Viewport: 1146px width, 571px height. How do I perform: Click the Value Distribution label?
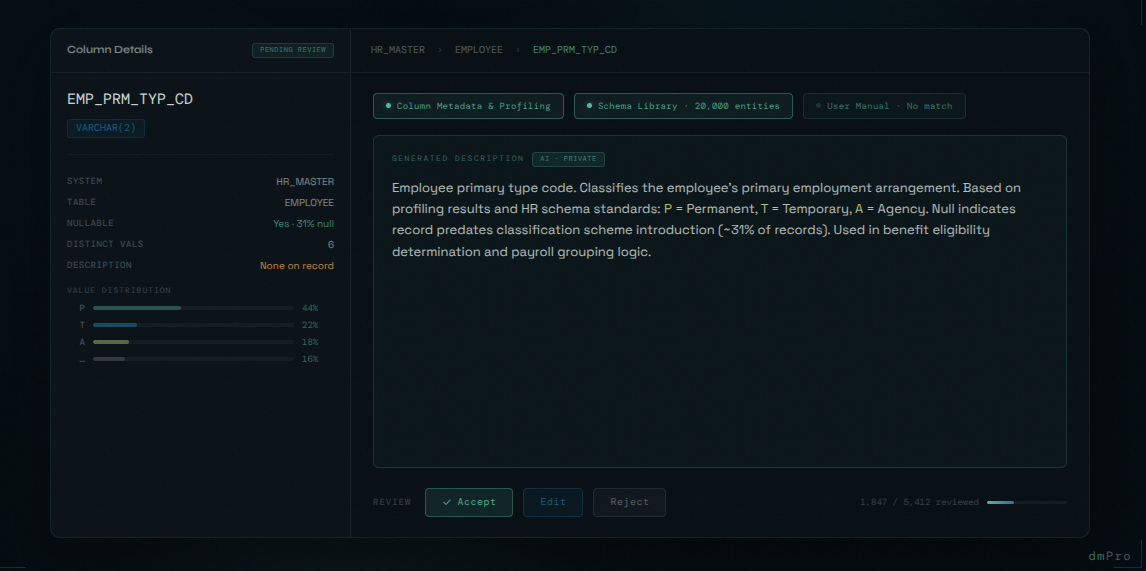tap(118, 290)
